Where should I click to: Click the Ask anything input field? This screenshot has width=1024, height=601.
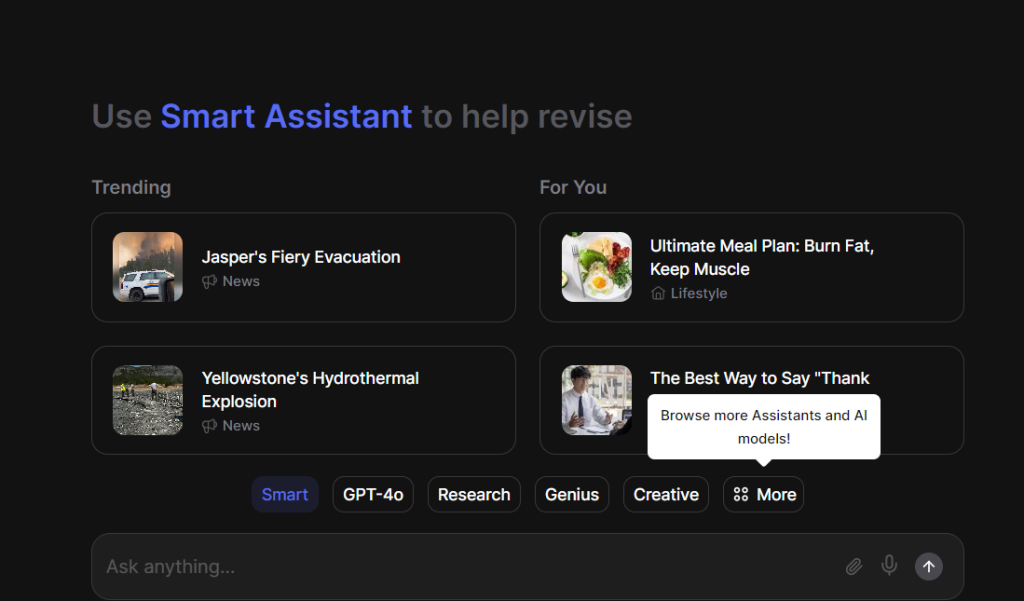tap(460, 567)
